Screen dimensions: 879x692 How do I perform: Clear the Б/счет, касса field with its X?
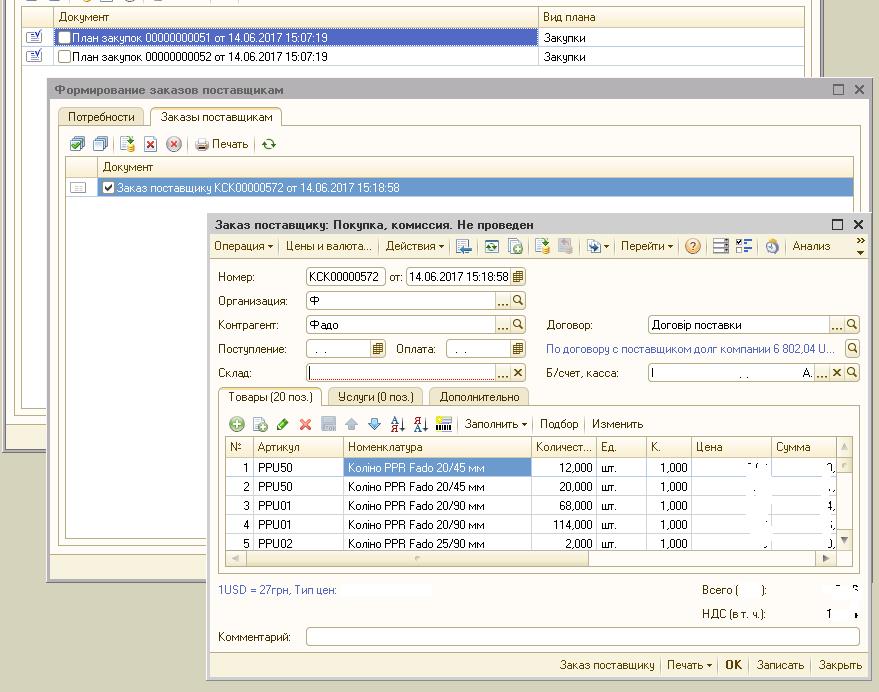click(837, 373)
